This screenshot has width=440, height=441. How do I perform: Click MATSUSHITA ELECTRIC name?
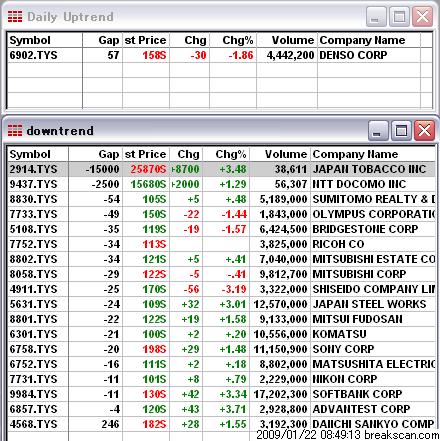(373, 364)
